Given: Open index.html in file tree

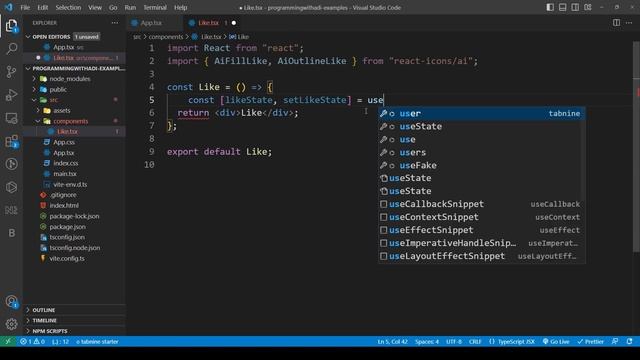Looking at the screenshot, I should pyautogui.click(x=64, y=206).
